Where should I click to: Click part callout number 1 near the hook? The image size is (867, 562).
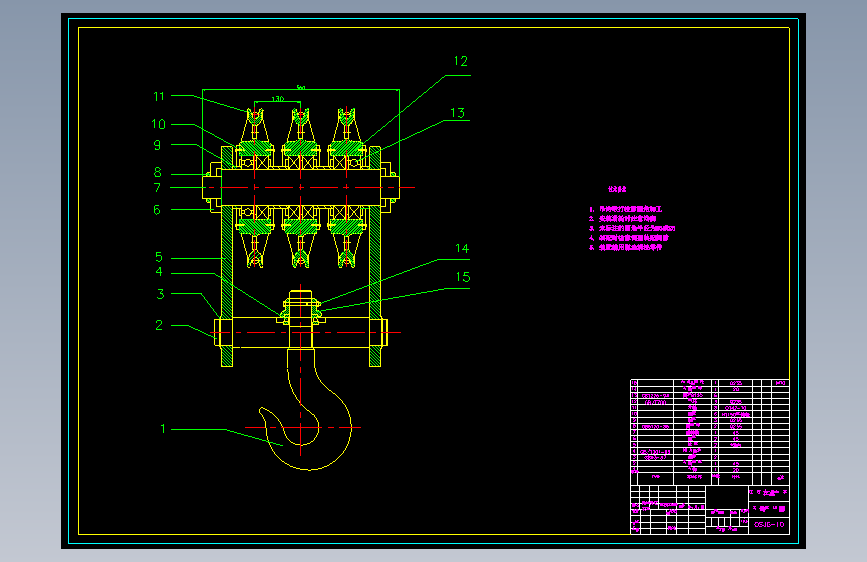click(x=163, y=429)
